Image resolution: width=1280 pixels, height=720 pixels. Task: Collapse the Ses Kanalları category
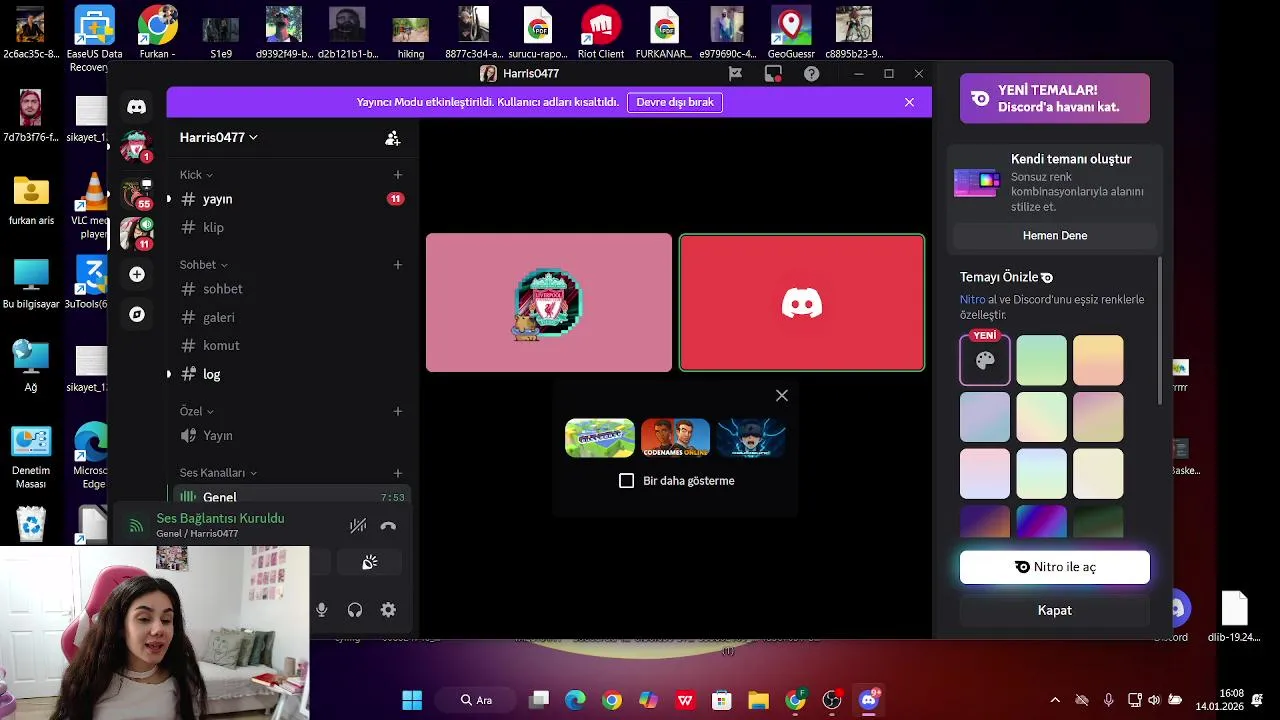click(x=218, y=473)
